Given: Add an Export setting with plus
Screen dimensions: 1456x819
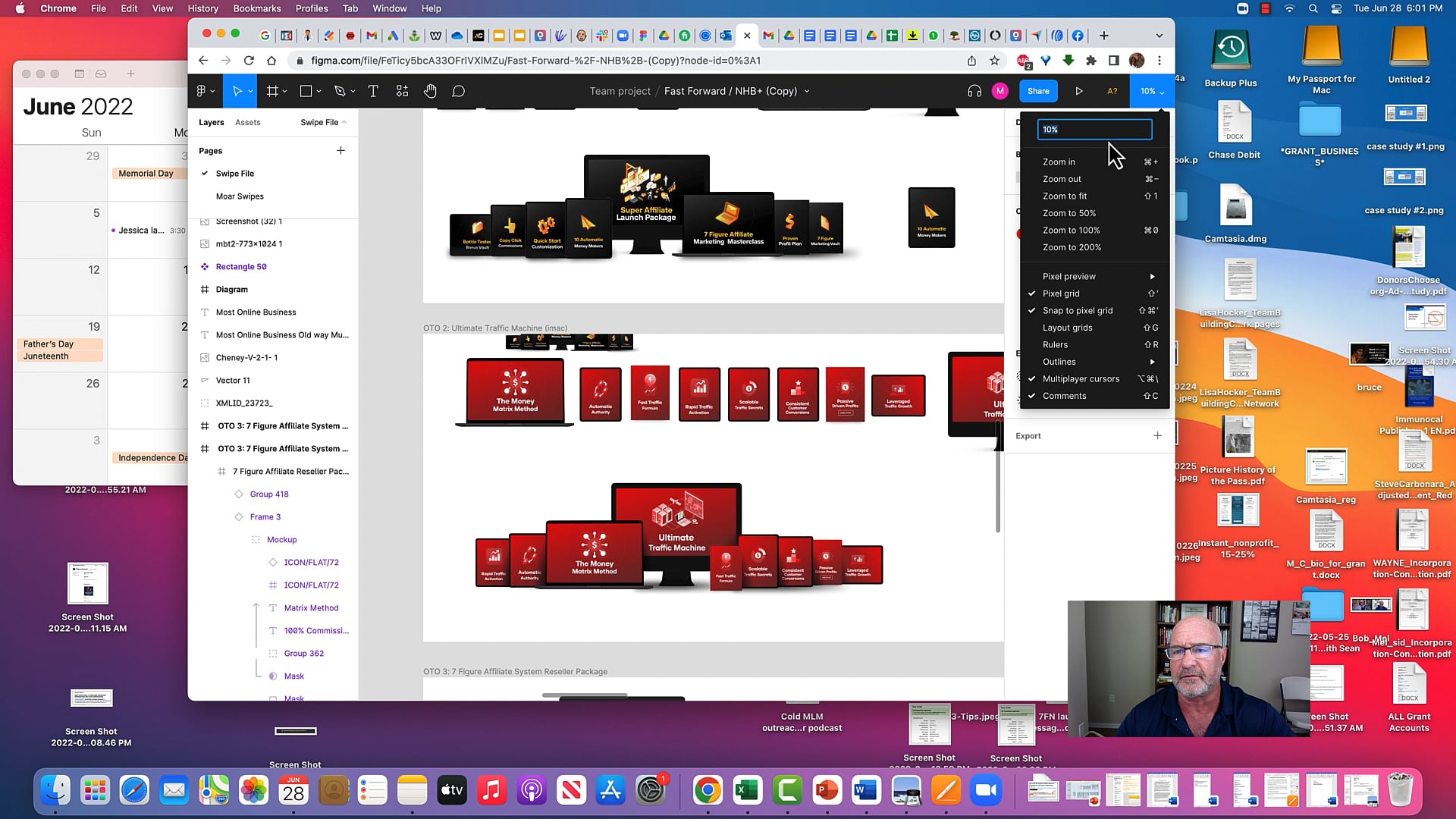Looking at the screenshot, I should coord(1157,435).
